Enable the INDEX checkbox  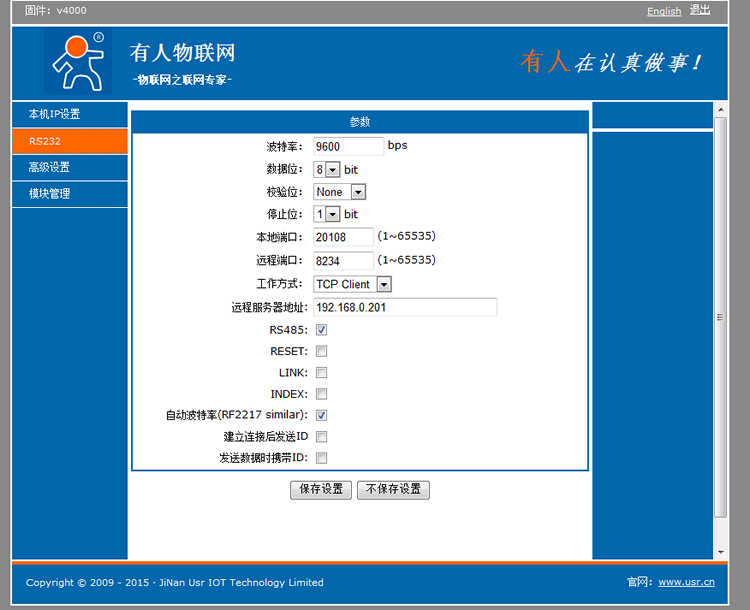pos(321,394)
